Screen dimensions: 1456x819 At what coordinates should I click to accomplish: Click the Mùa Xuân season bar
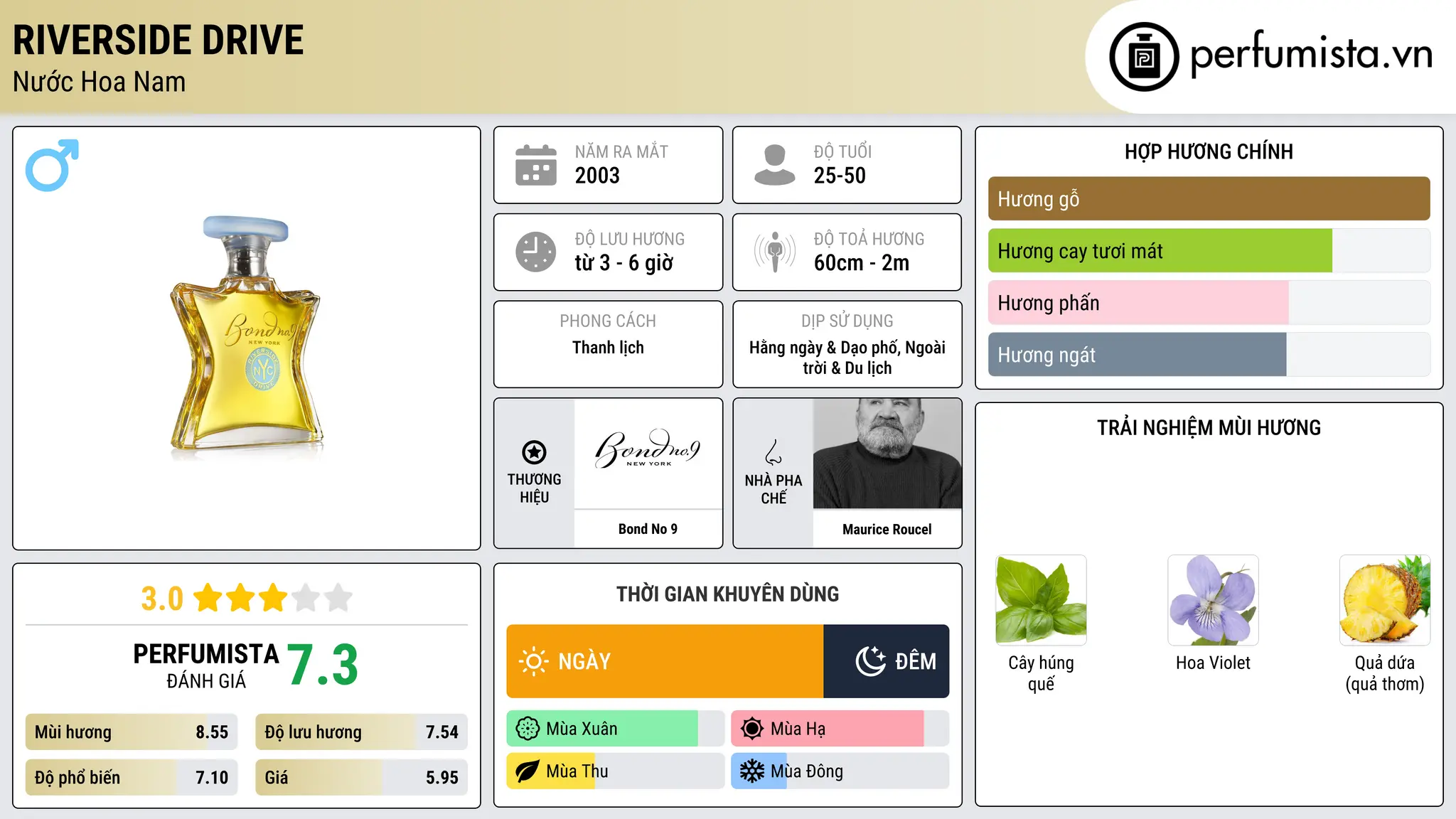615,729
